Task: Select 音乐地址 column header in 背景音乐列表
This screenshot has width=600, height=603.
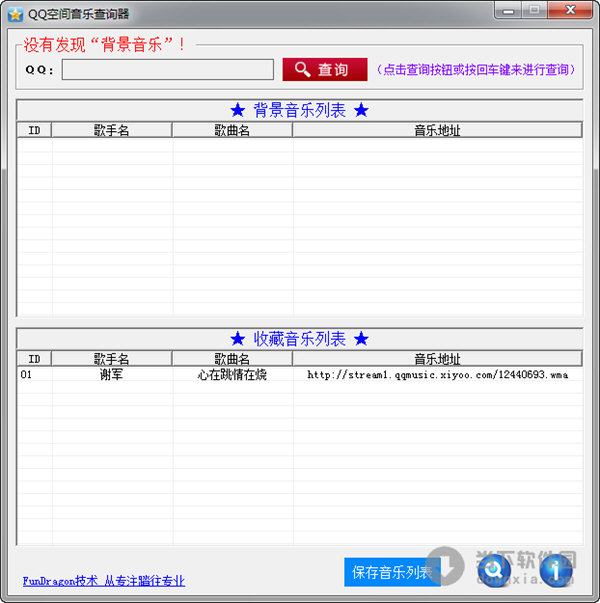Action: click(x=437, y=130)
